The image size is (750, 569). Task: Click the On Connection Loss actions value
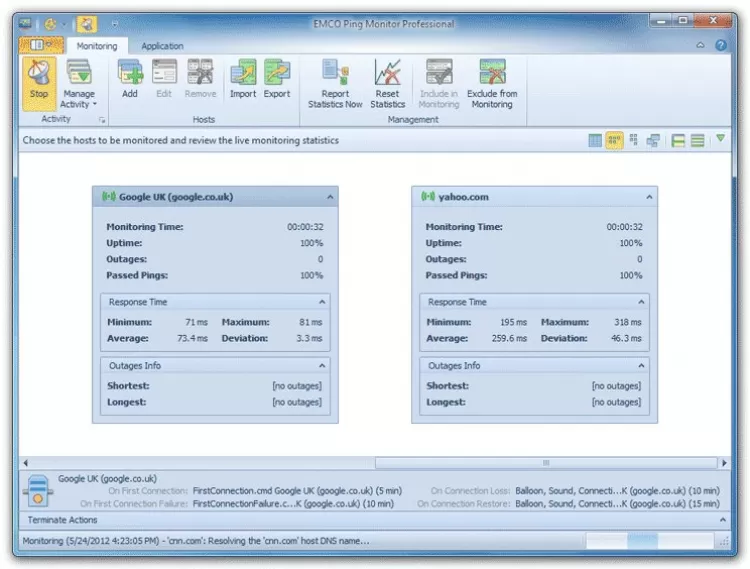tap(618, 491)
